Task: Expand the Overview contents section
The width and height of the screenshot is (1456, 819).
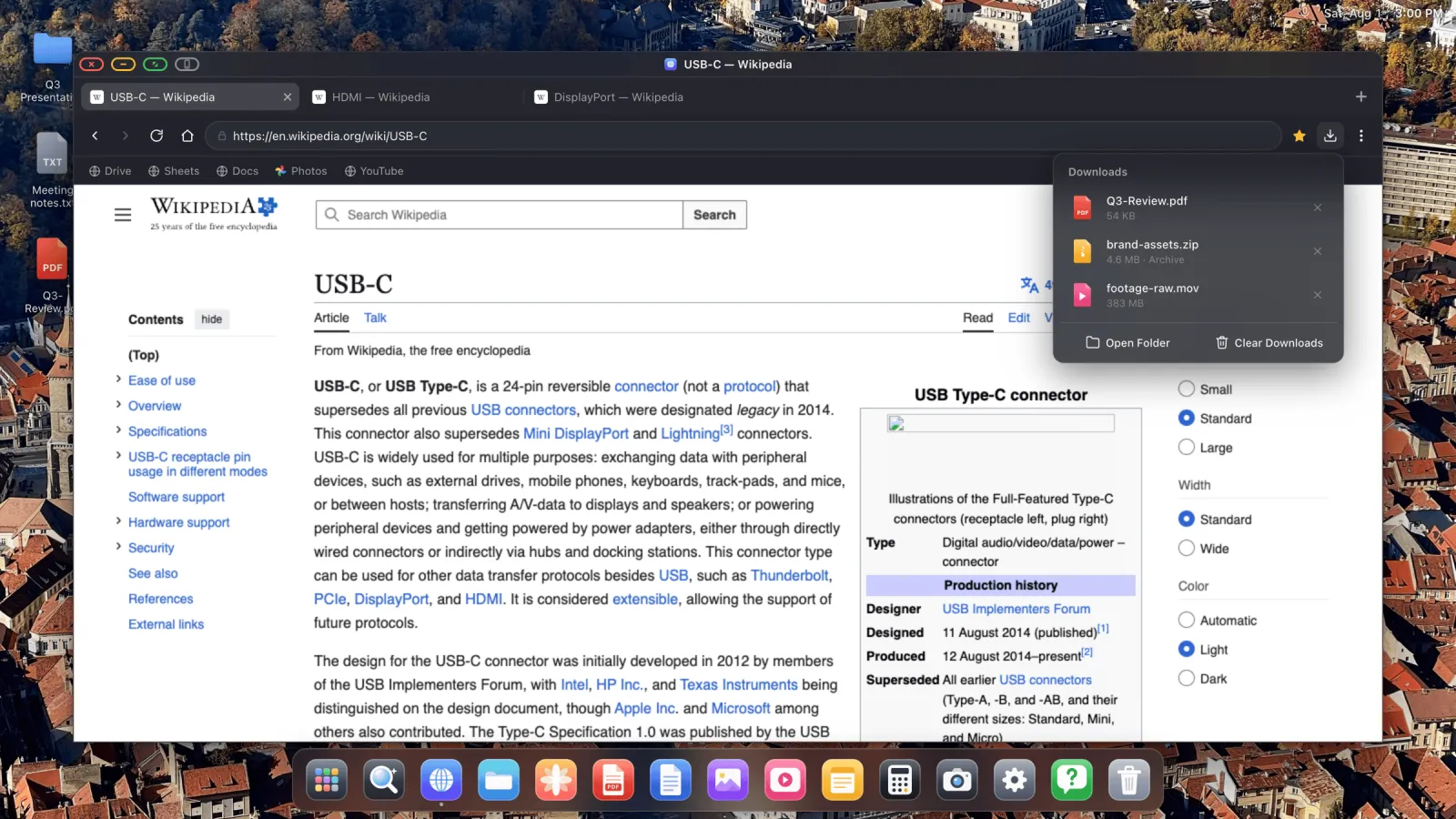Action: click(x=118, y=405)
